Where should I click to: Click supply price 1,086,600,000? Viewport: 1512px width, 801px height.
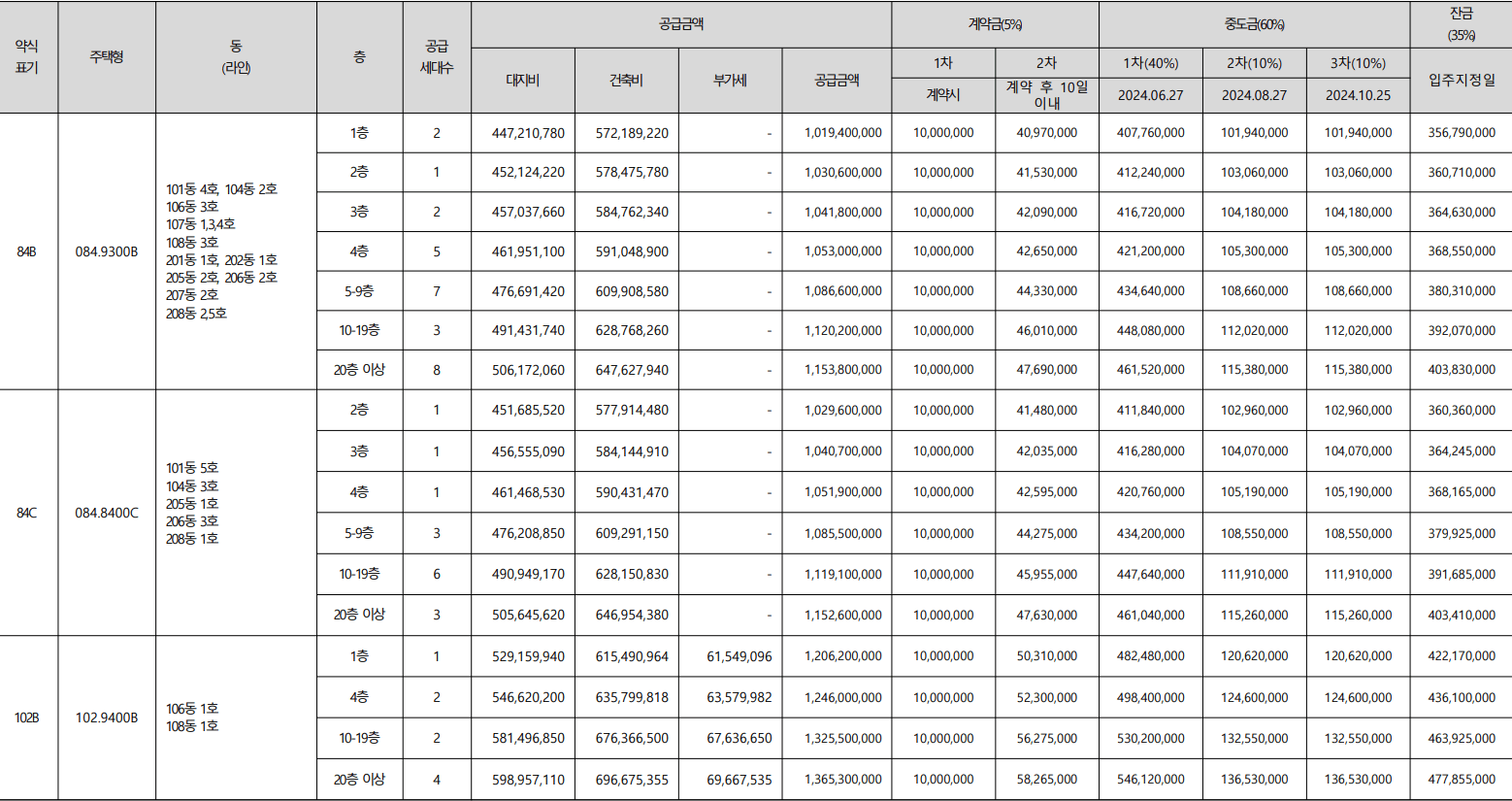[842, 291]
